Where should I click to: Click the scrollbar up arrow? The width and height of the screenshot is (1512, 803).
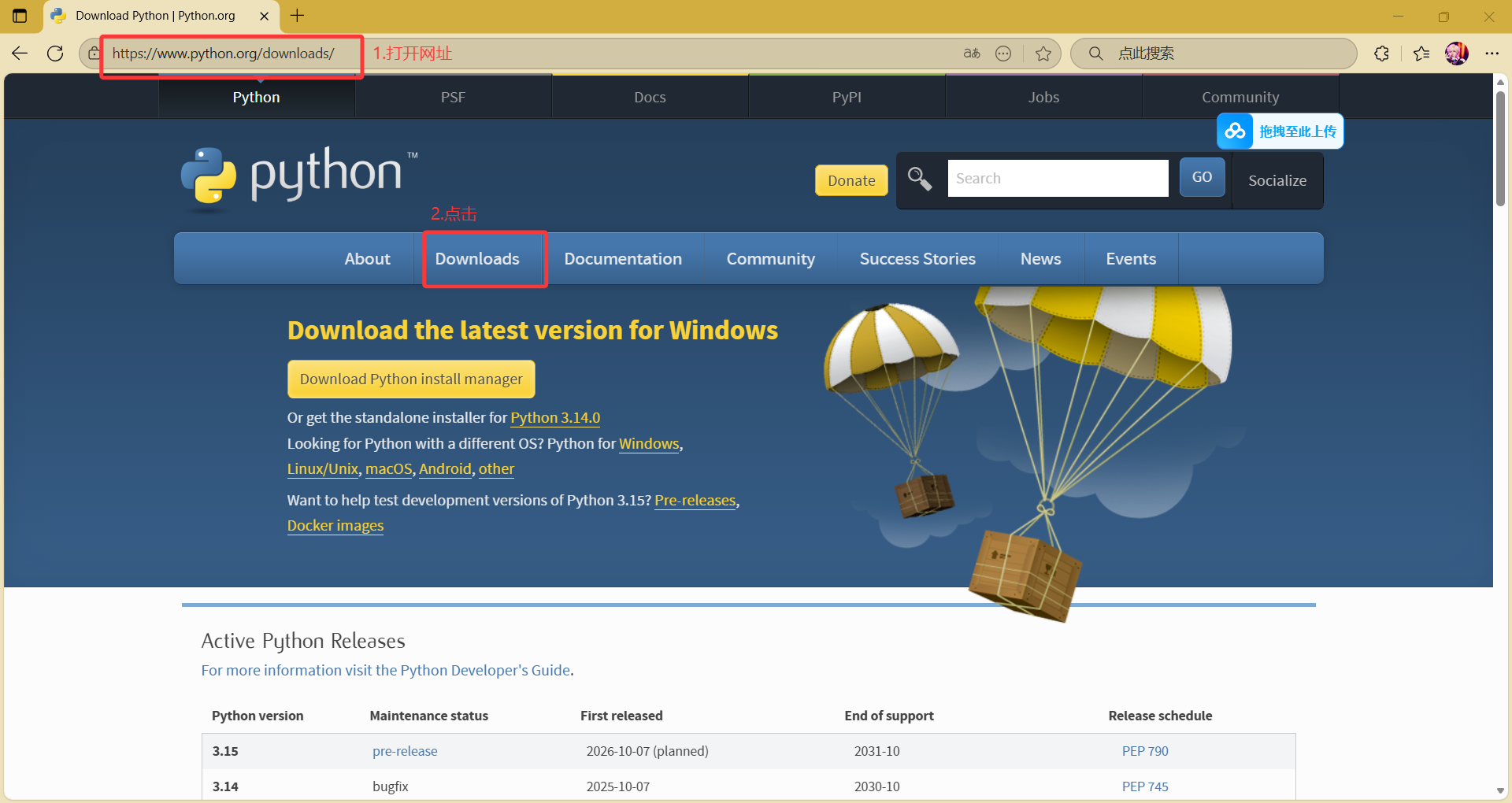point(1500,82)
